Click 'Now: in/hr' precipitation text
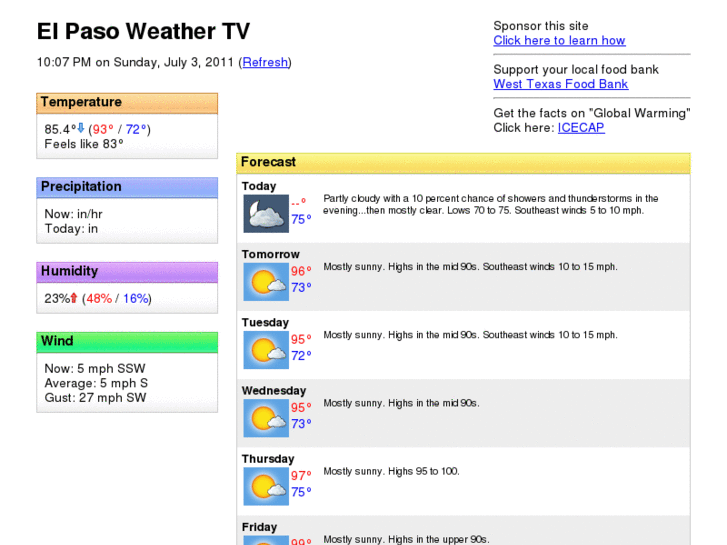Image resolution: width=727 pixels, height=545 pixels. (x=73, y=214)
